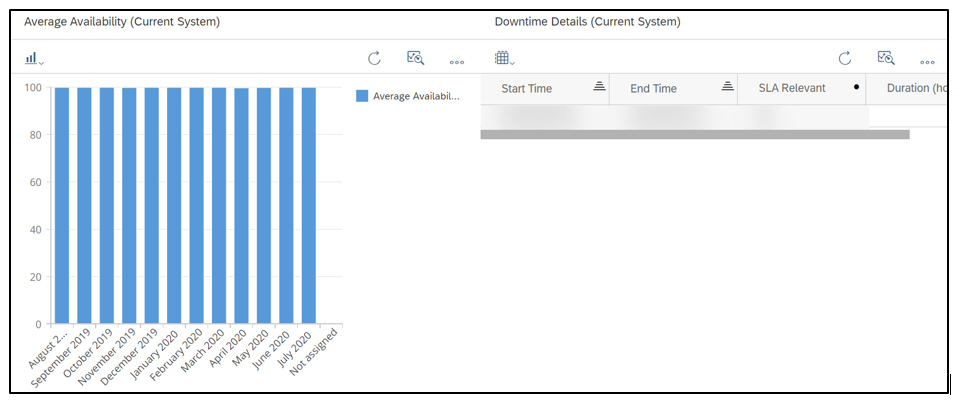Click the Average Availabil... legend label
Viewport: 957px width, 400px height.
coord(416,96)
